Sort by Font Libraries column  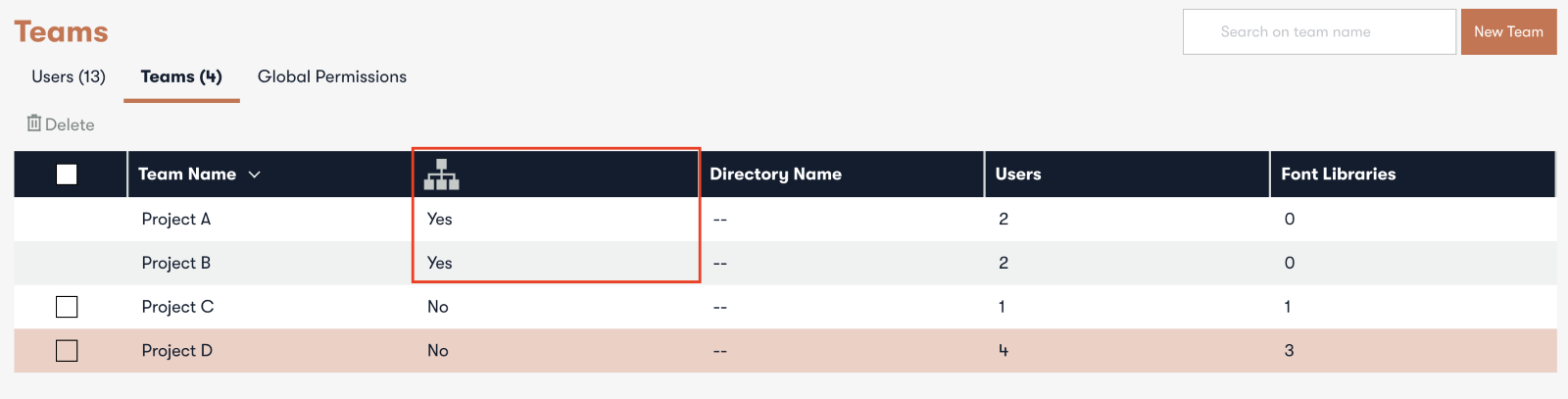1338,175
